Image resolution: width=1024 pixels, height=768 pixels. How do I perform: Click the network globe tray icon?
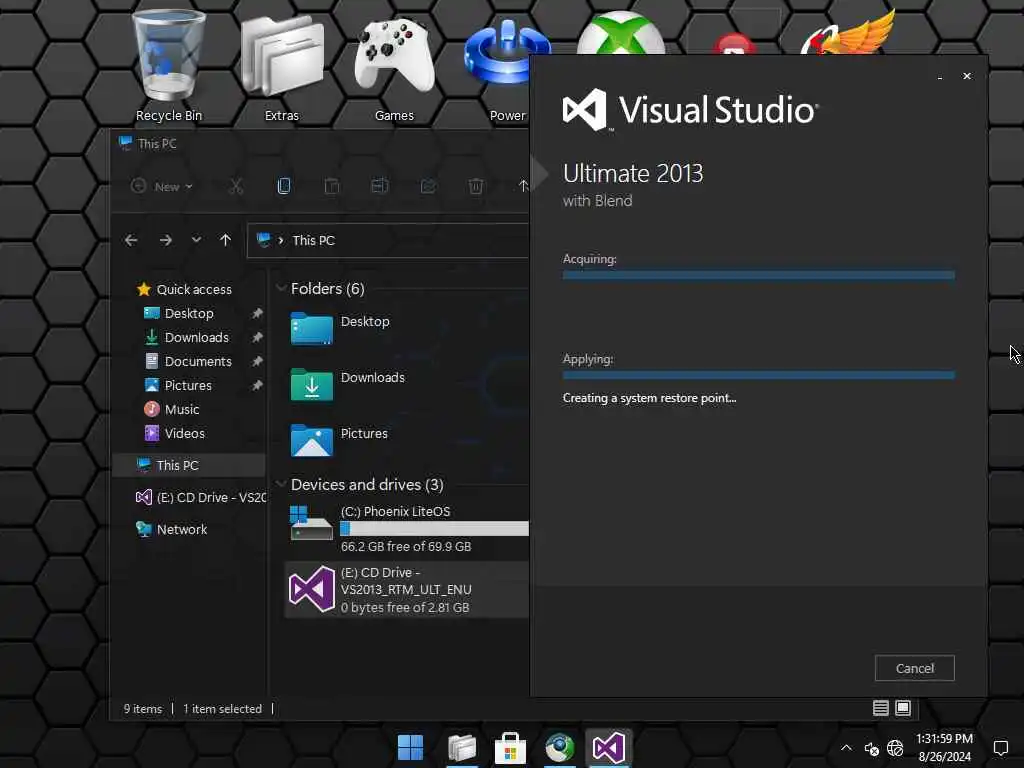click(x=895, y=748)
